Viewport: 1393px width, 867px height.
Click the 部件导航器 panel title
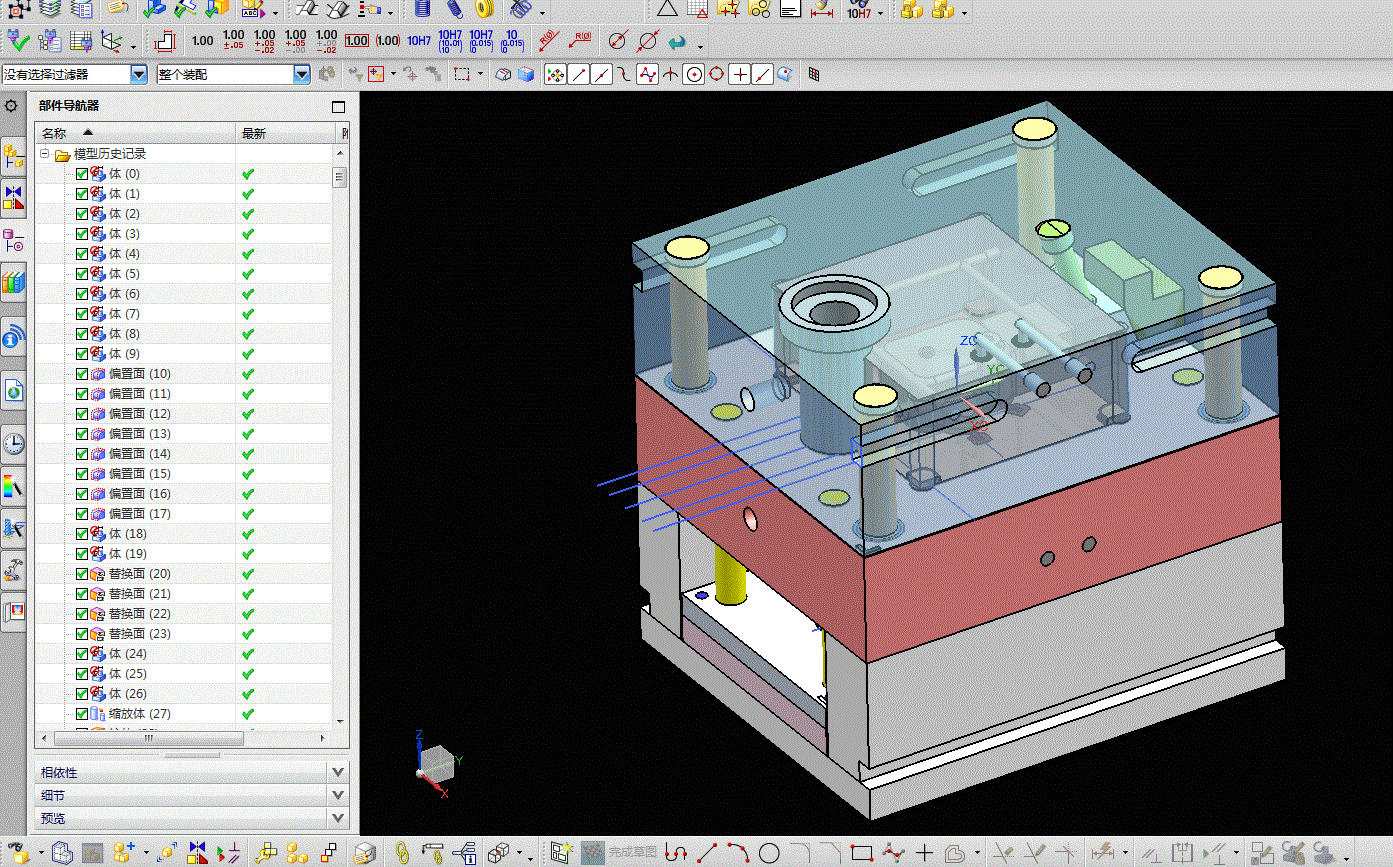tap(69, 106)
